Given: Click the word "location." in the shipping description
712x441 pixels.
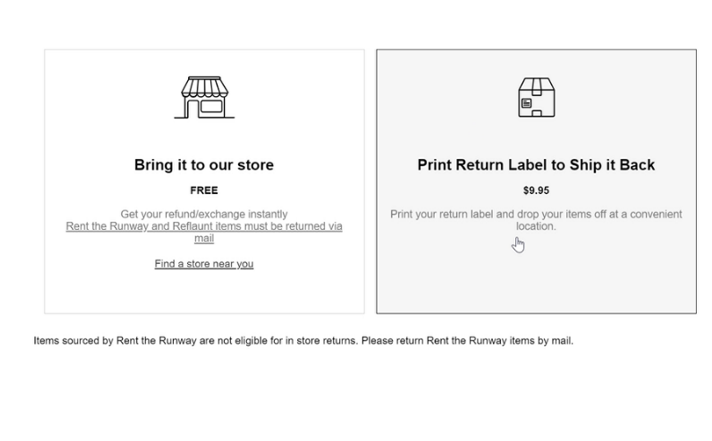Looking at the screenshot, I should pos(536,226).
